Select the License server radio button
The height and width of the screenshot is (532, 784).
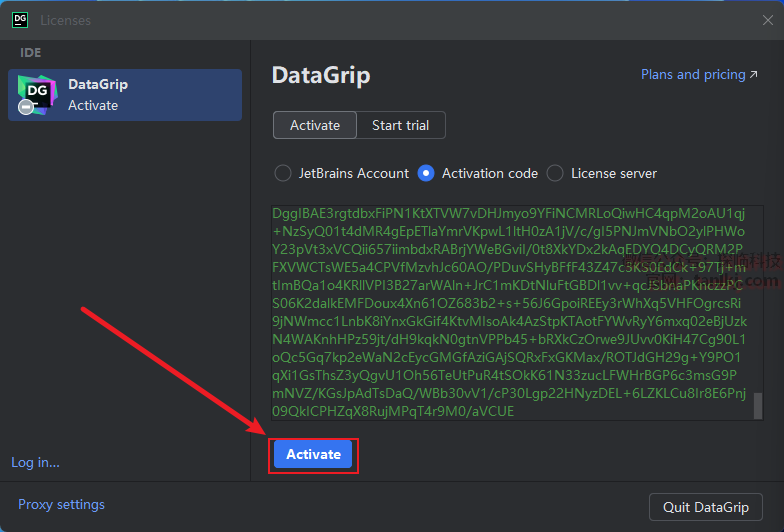[x=555, y=173]
